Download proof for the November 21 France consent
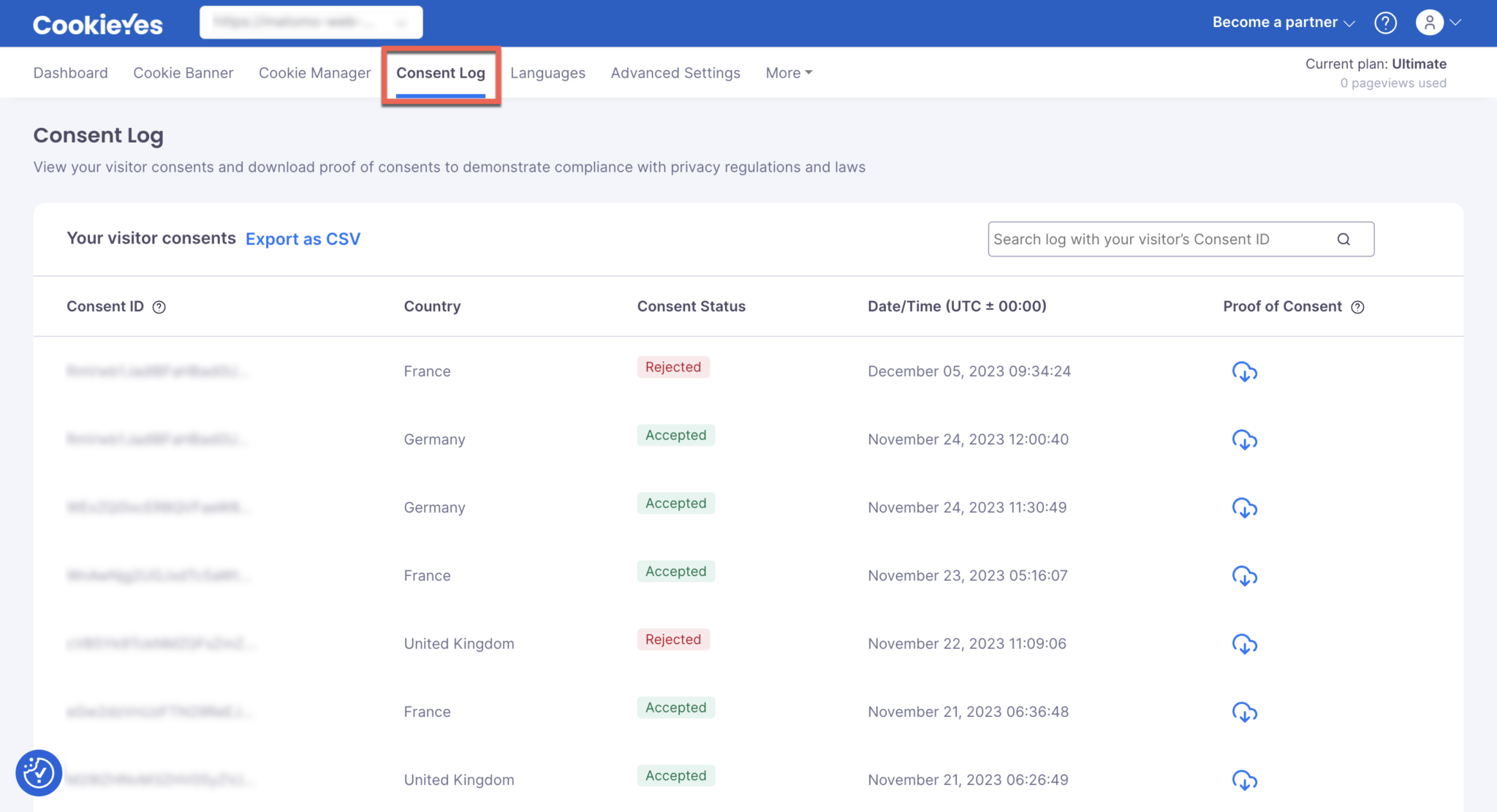The height and width of the screenshot is (812, 1497). (x=1245, y=713)
